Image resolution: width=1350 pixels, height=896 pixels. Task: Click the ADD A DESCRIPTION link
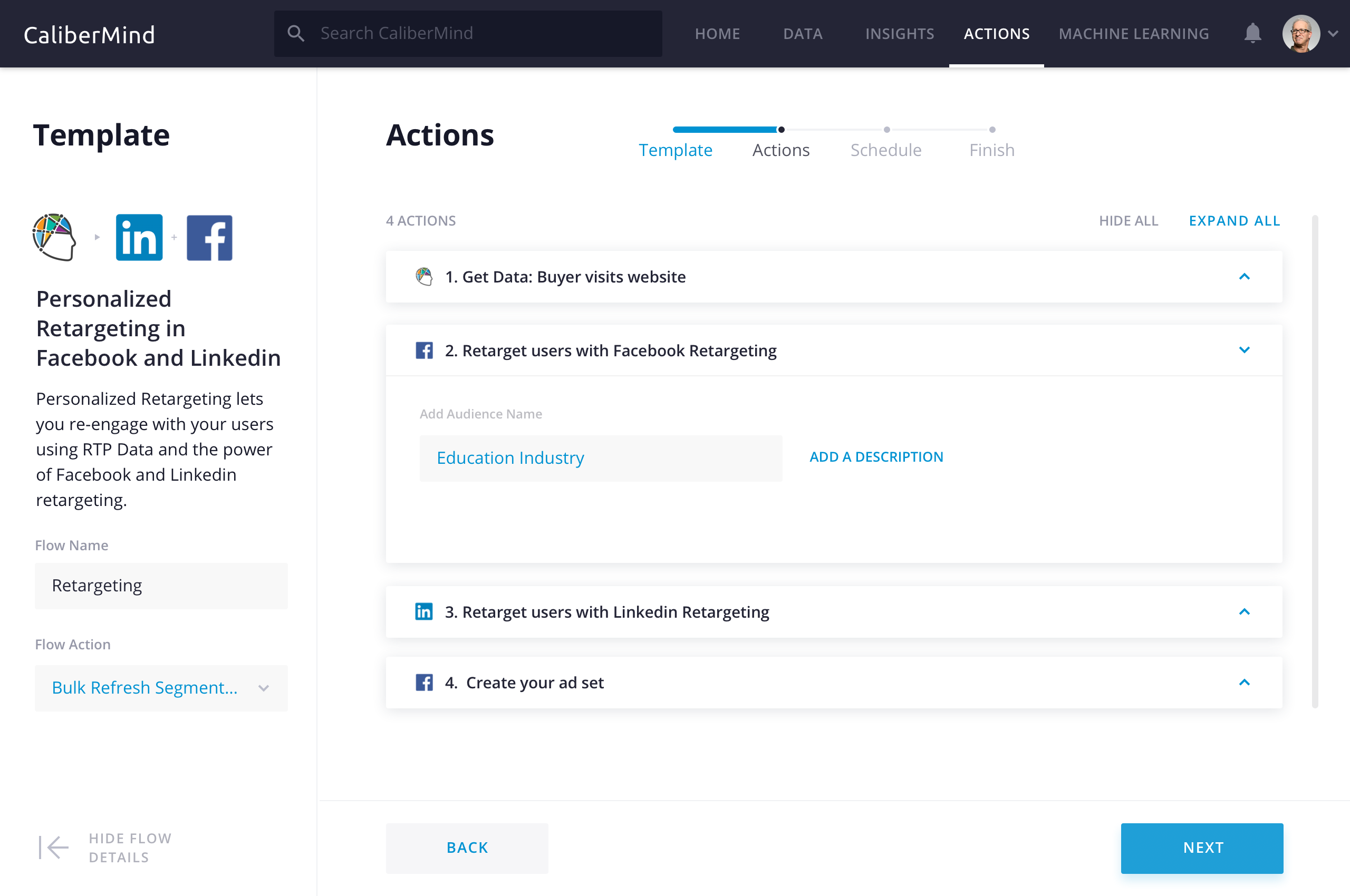tap(876, 456)
